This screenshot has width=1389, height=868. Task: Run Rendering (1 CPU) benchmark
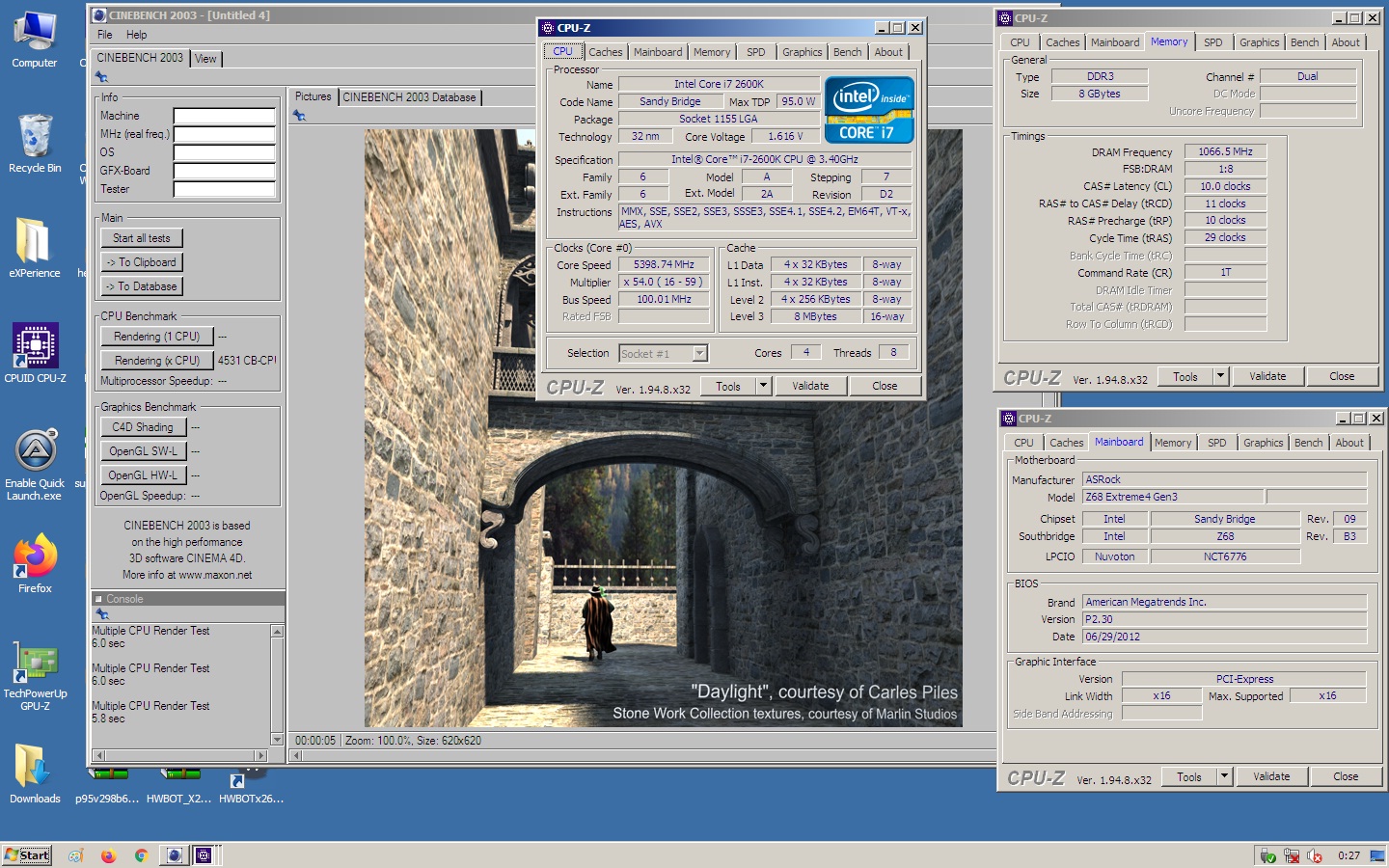157,337
